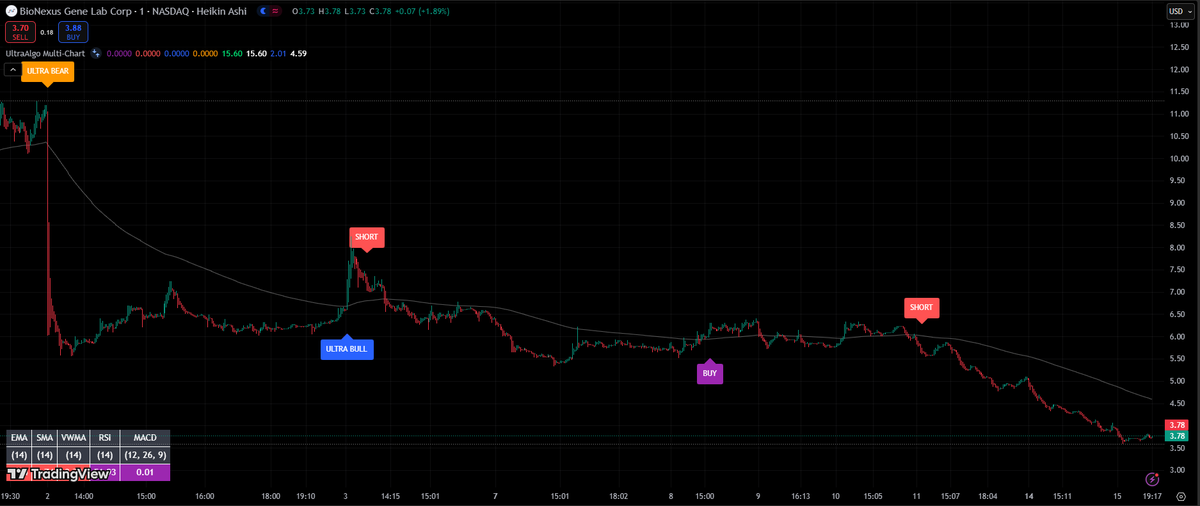Click the UltraAlgo Multi-Chart sparkle icon
The image size is (1200, 506).
coord(96,53)
